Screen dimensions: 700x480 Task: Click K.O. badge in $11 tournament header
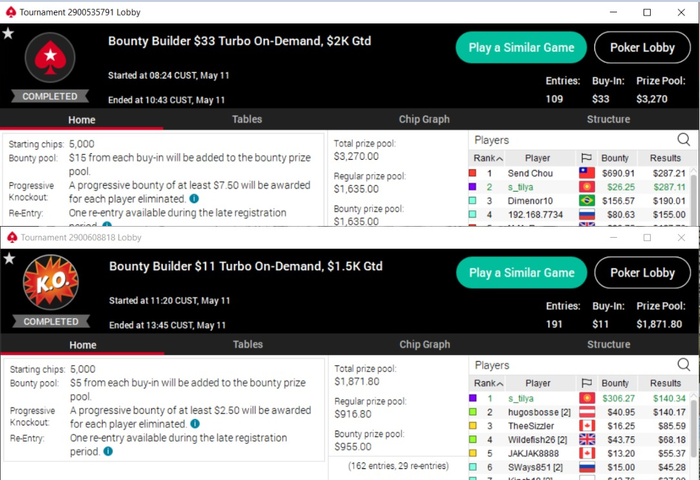coord(51,282)
